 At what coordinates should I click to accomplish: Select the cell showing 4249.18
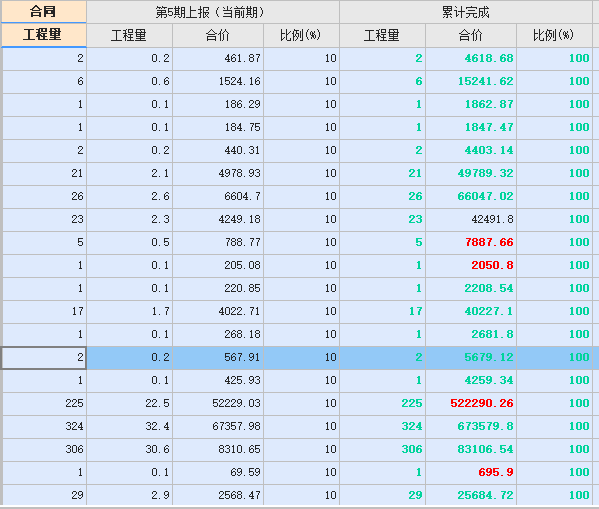(x=218, y=219)
